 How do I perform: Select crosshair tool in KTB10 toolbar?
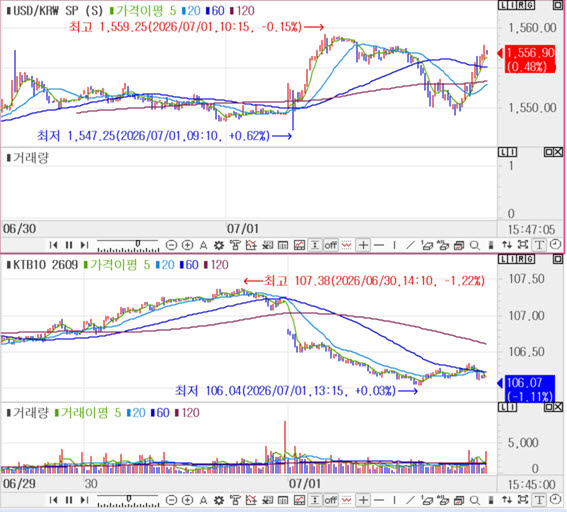pos(363,500)
